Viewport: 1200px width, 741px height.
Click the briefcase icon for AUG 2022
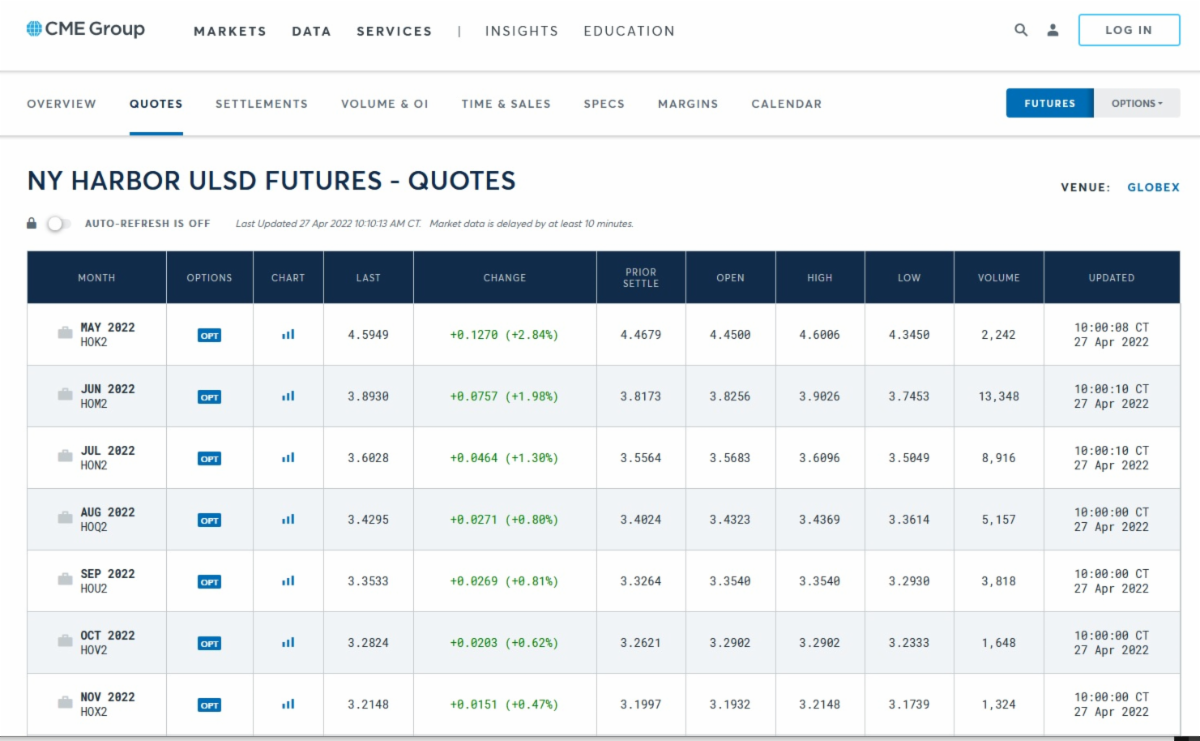pyautogui.click(x=65, y=518)
